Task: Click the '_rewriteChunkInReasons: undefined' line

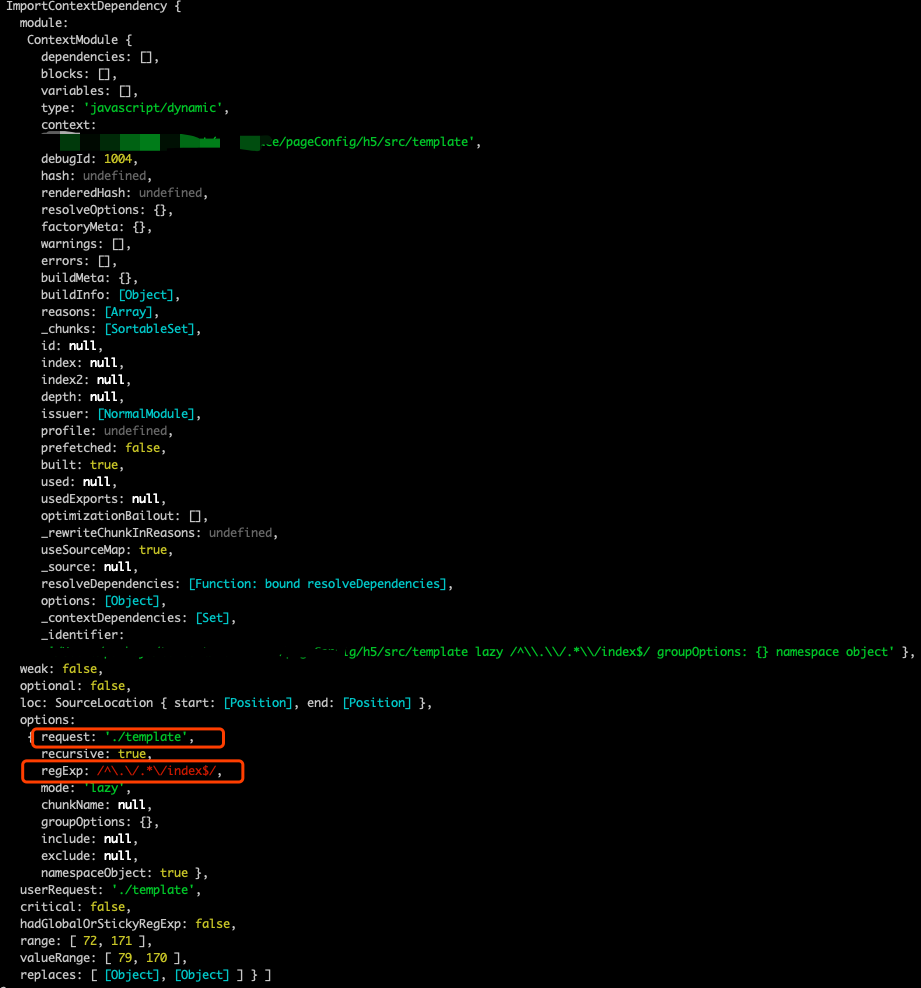Action: [159, 533]
